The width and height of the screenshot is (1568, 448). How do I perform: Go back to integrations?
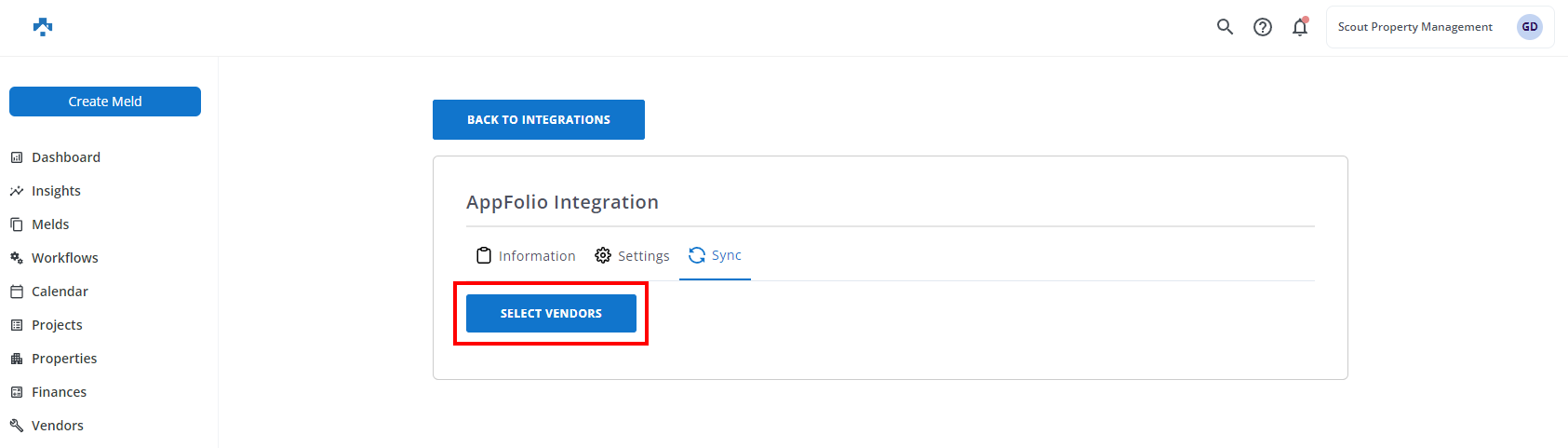tap(538, 120)
